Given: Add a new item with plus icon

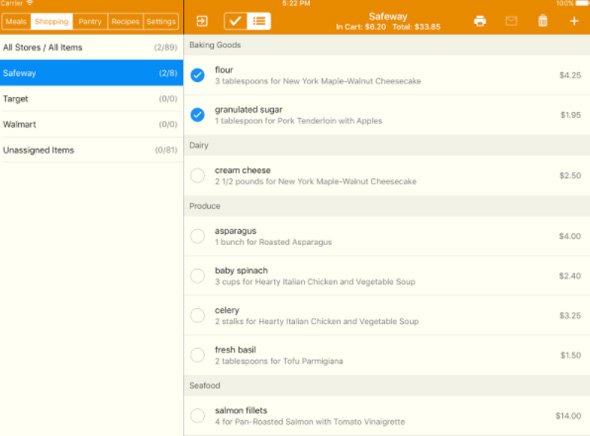Looking at the screenshot, I should click(574, 21).
